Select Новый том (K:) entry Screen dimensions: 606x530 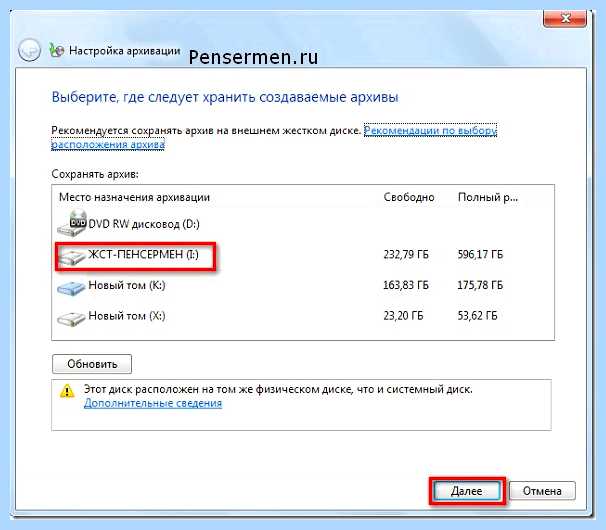[127, 285]
